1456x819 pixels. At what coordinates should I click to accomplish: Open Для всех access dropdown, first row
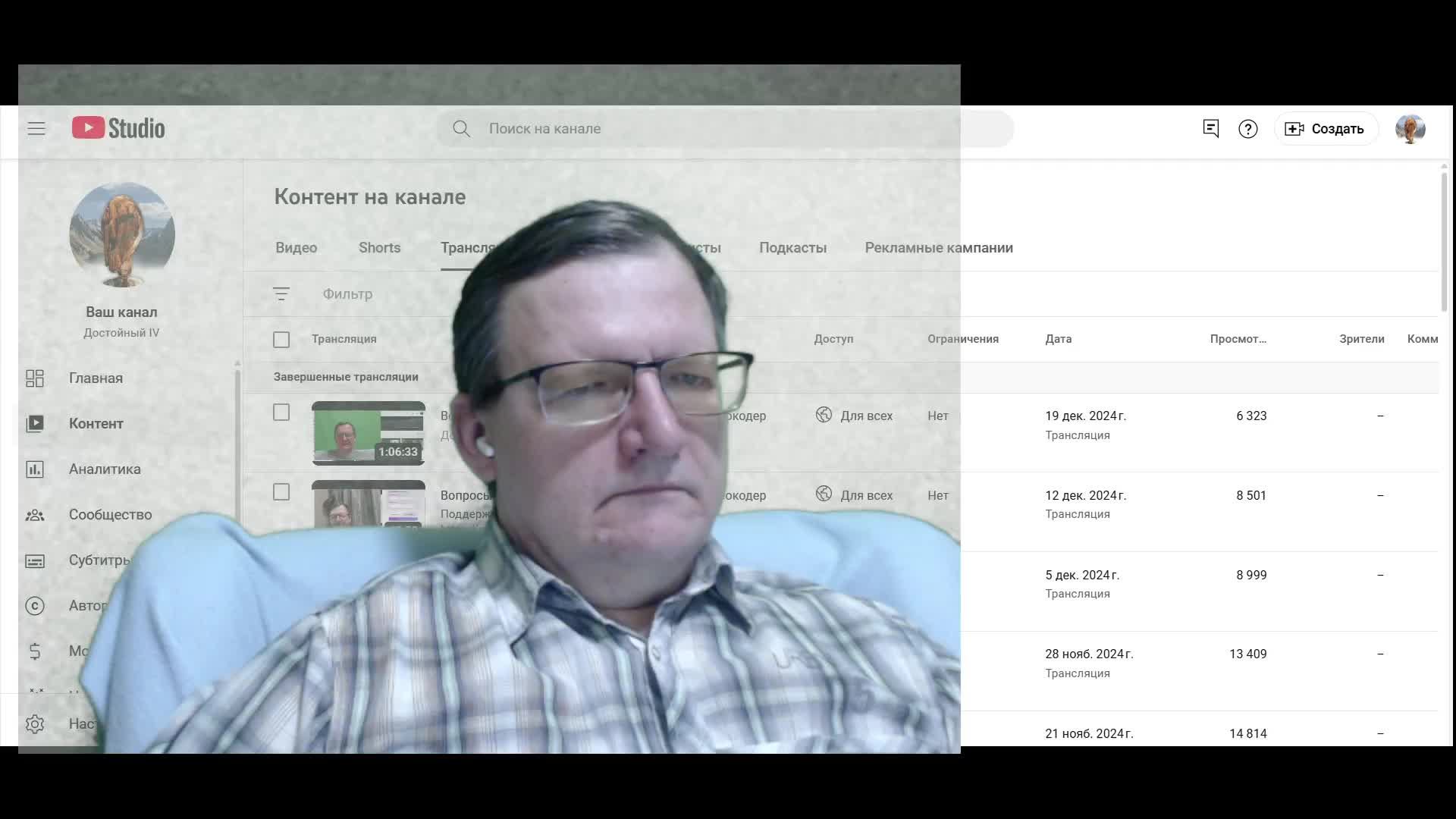[x=855, y=416]
